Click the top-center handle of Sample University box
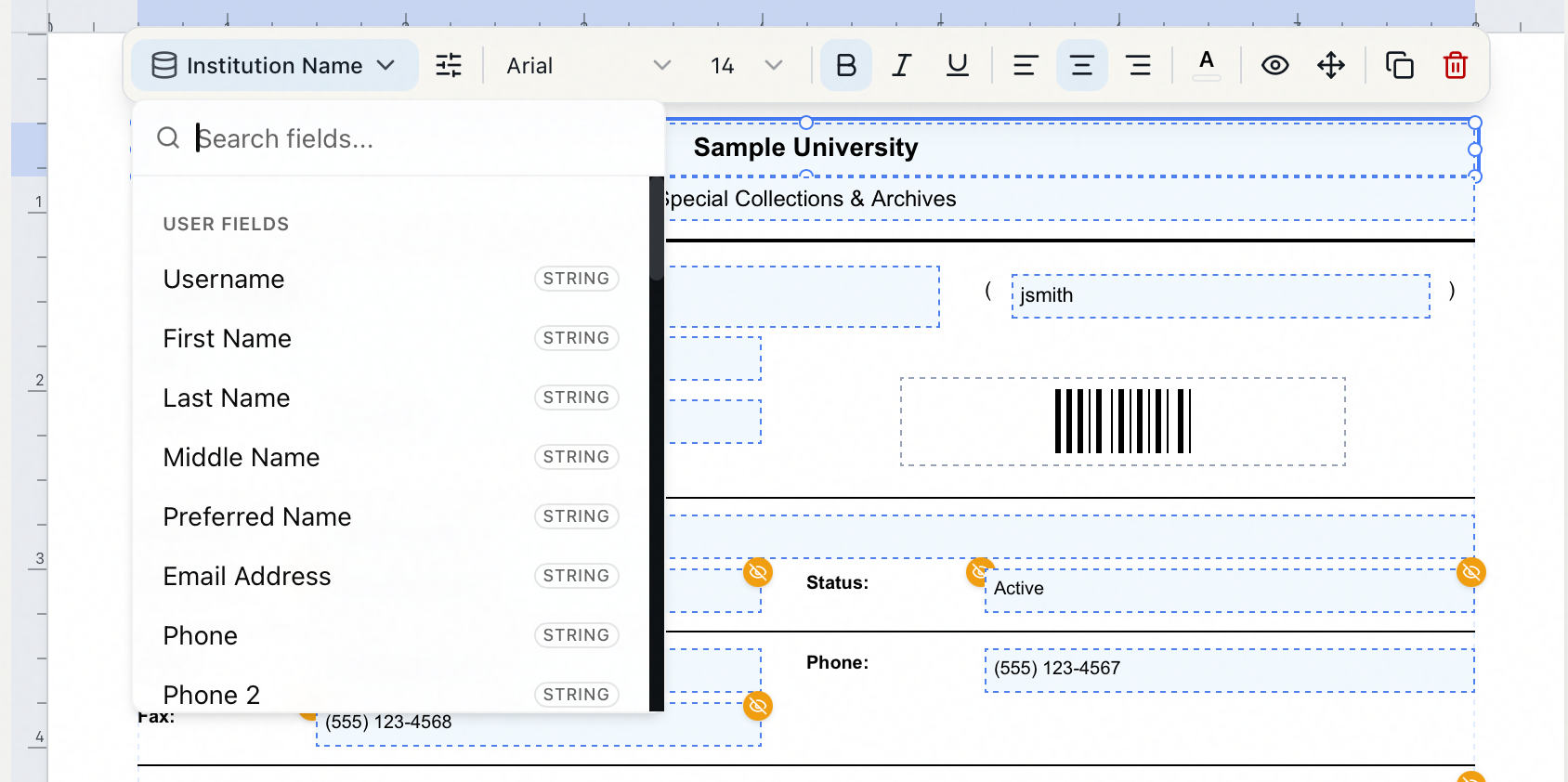This screenshot has width=1568, height=782. tap(806, 123)
